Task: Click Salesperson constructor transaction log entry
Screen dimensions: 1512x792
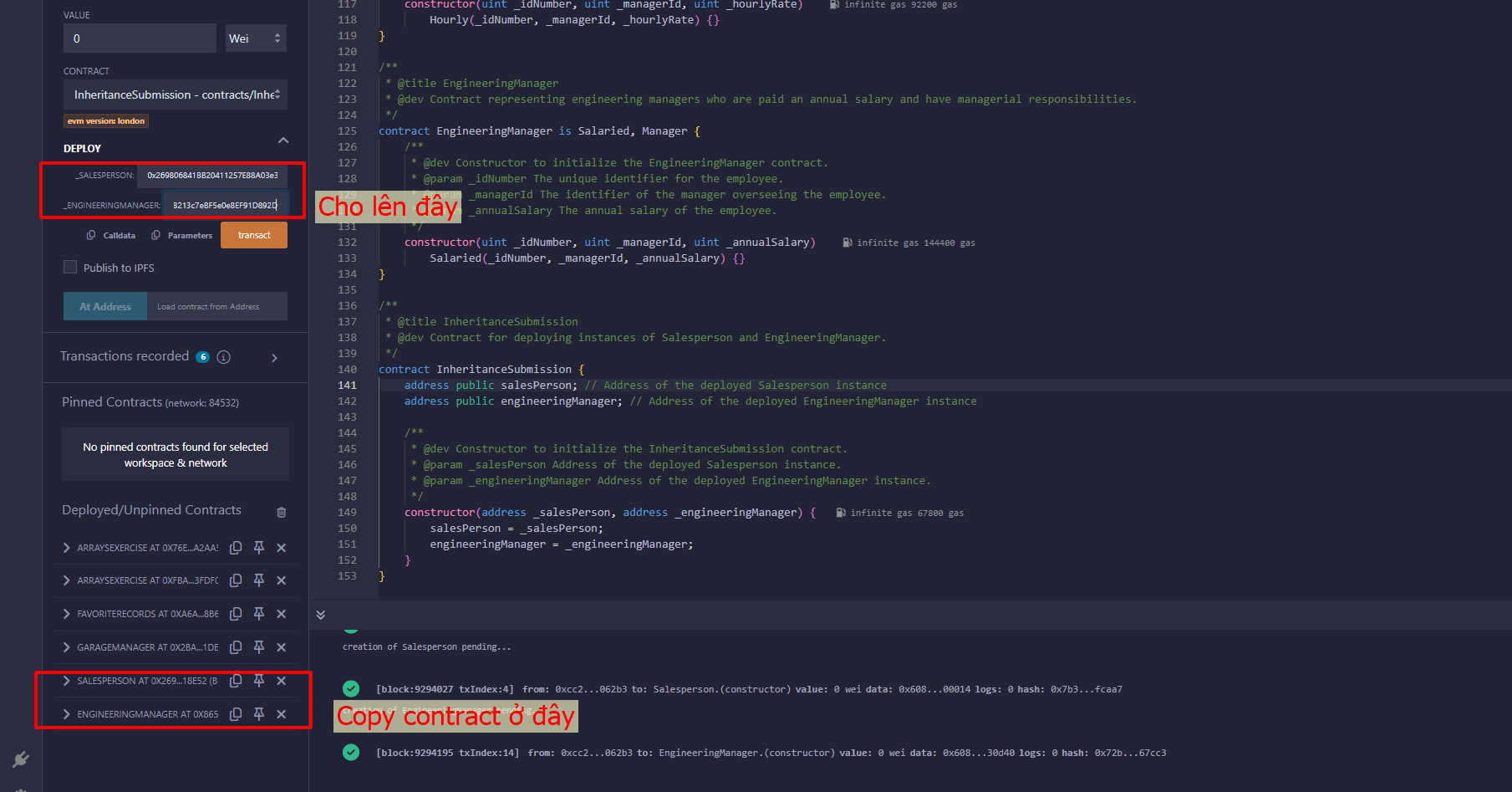Action: [749, 689]
